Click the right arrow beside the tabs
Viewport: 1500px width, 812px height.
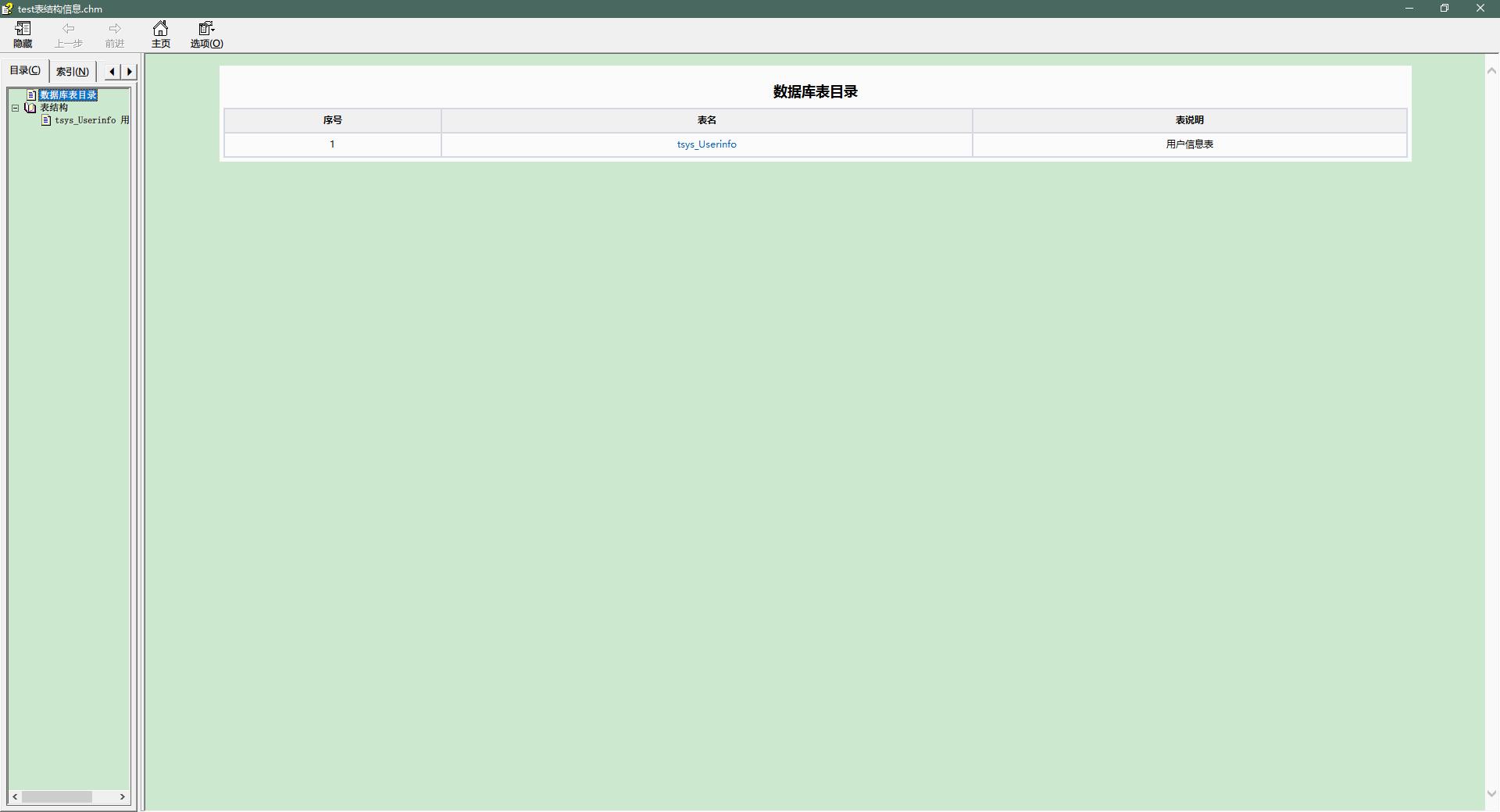coord(128,71)
